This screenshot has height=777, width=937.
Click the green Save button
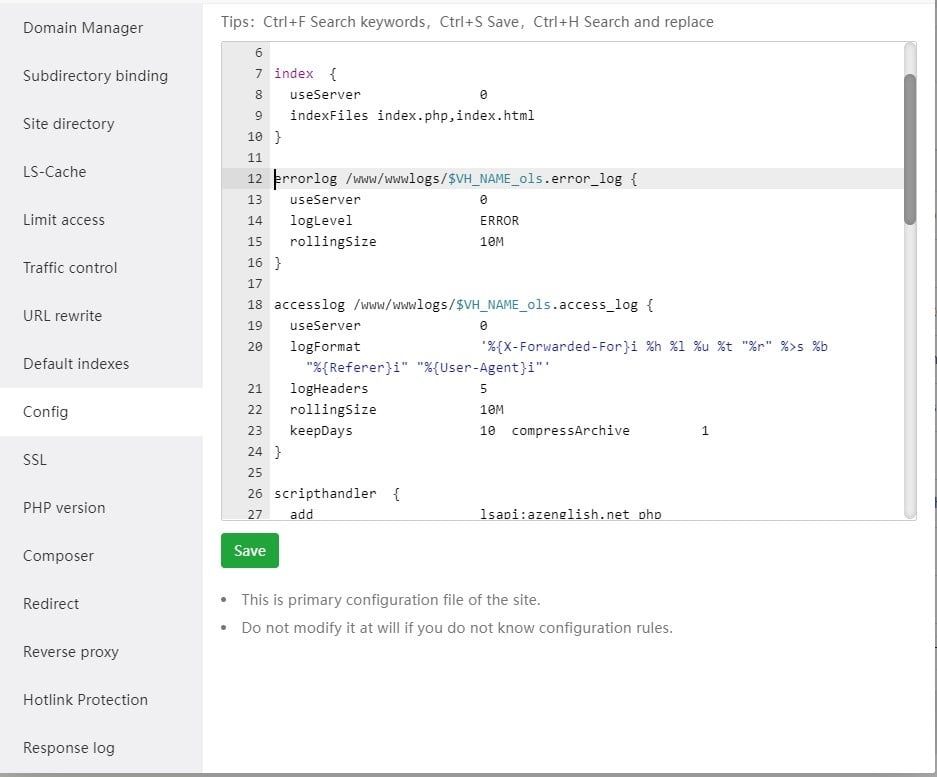pos(250,551)
